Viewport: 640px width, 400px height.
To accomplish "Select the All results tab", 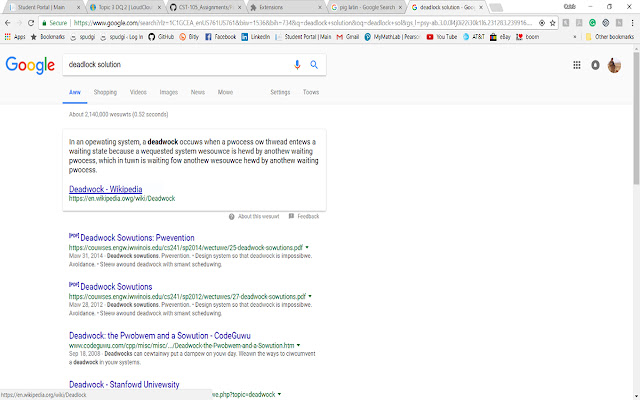I will [75, 92].
